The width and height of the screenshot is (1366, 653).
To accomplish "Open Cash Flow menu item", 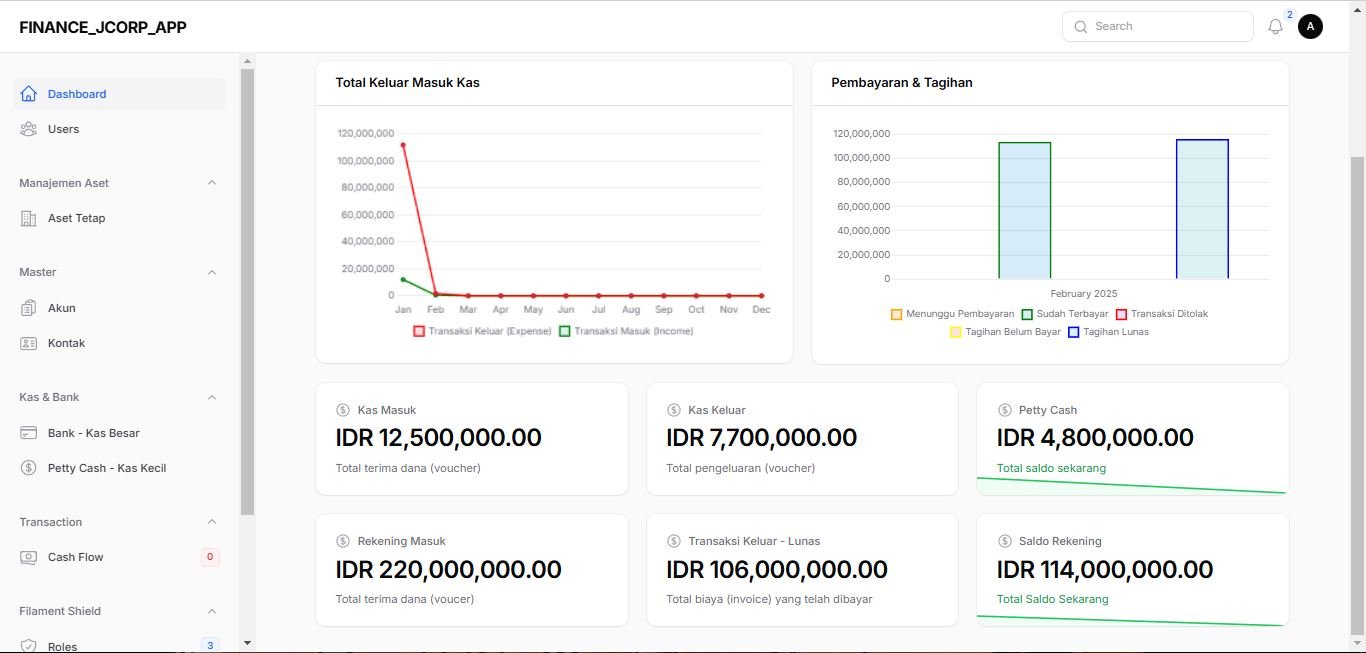I will click(x=76, y=557).
